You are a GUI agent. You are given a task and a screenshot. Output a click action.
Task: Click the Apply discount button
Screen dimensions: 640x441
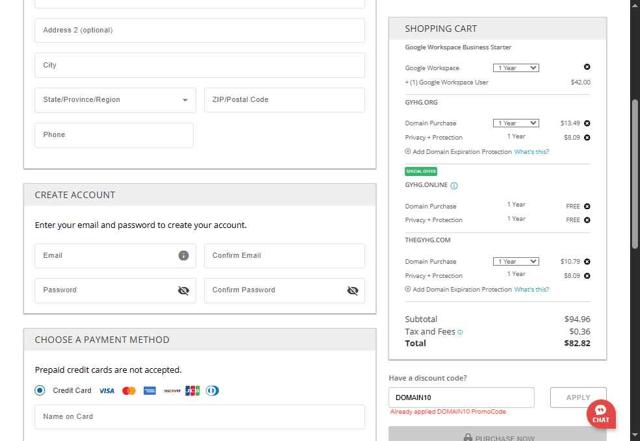tap(578, 397)
